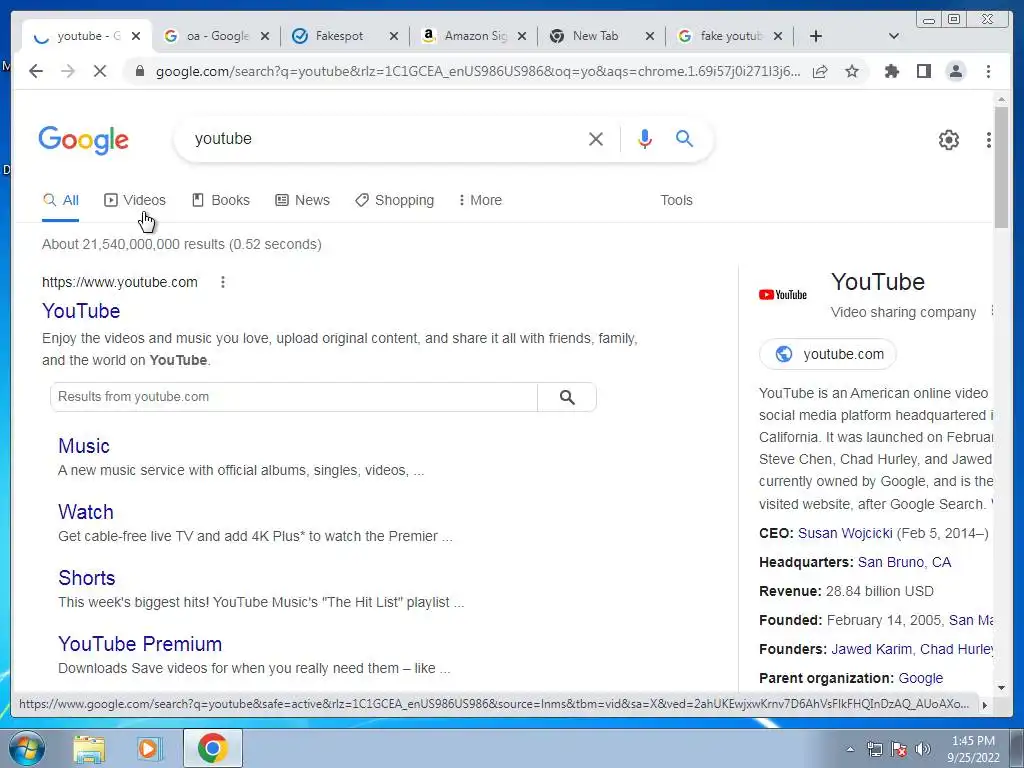Click the forward navigation arrow

click(x=68, y=71)
